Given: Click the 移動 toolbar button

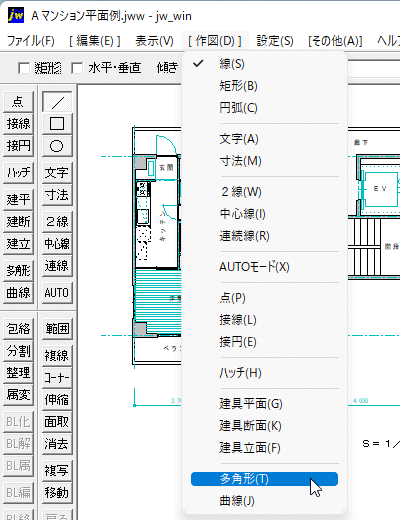Looking at the screenshot, I should 57,493.
